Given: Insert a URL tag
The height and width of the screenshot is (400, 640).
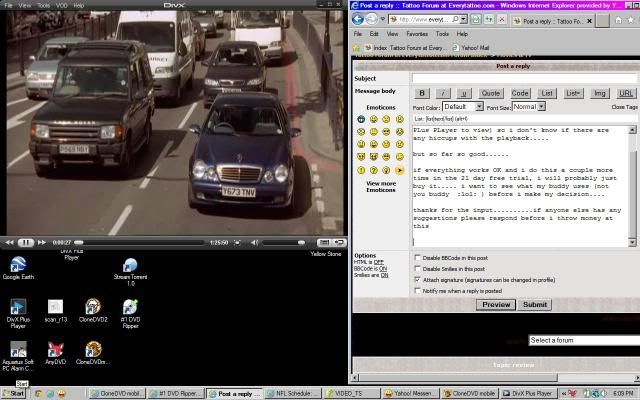Looking at the screenshot, I should click(x=626, y=93).
